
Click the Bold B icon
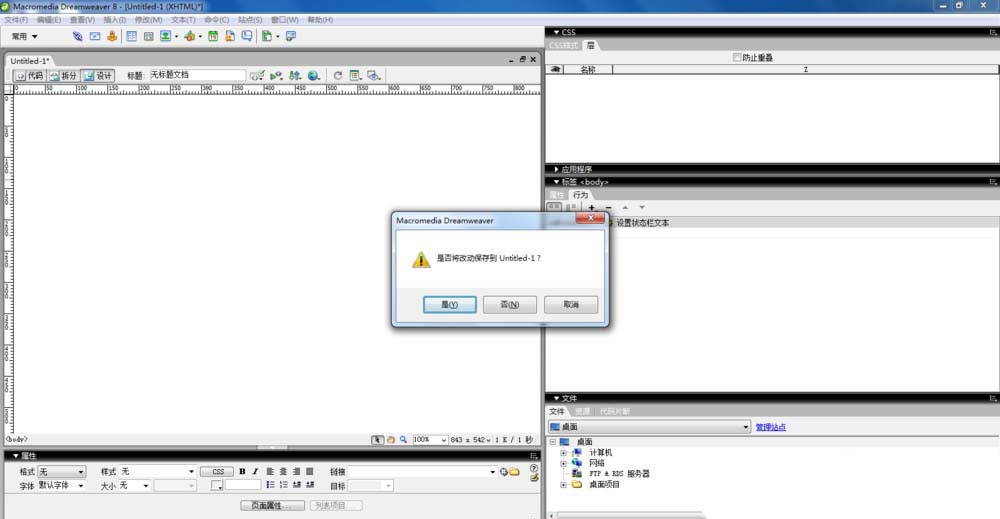point(242,472)
